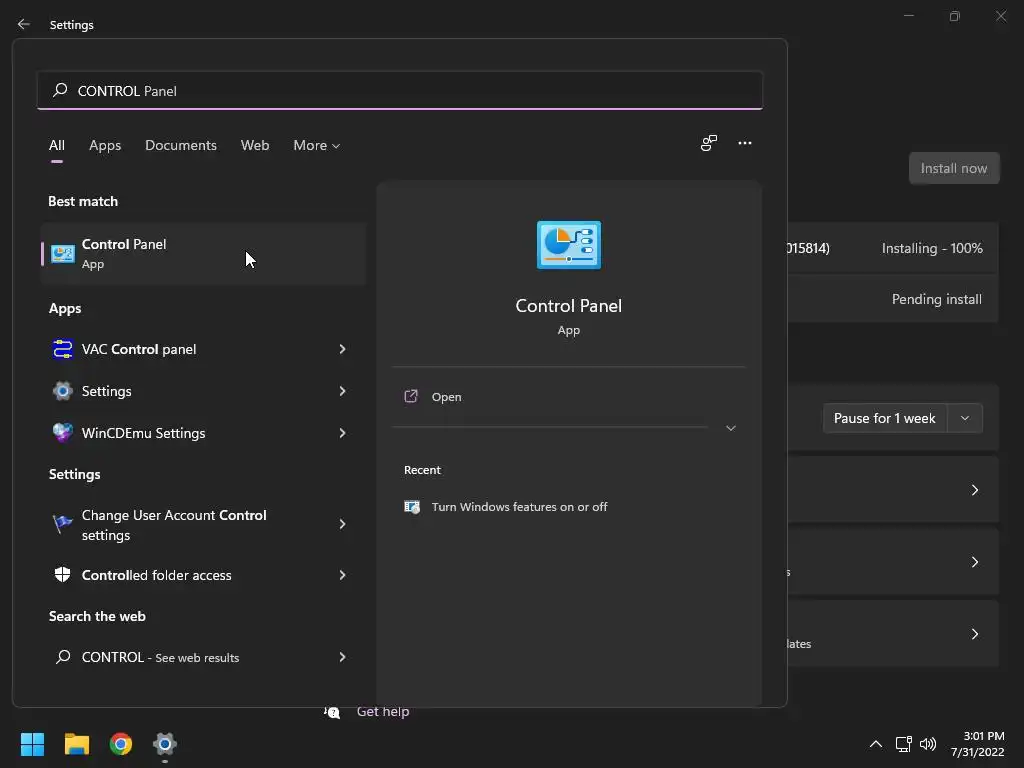The image size is (1024, 768).
Task: Click the Controlled folder access shield icon
Action: 63,575
